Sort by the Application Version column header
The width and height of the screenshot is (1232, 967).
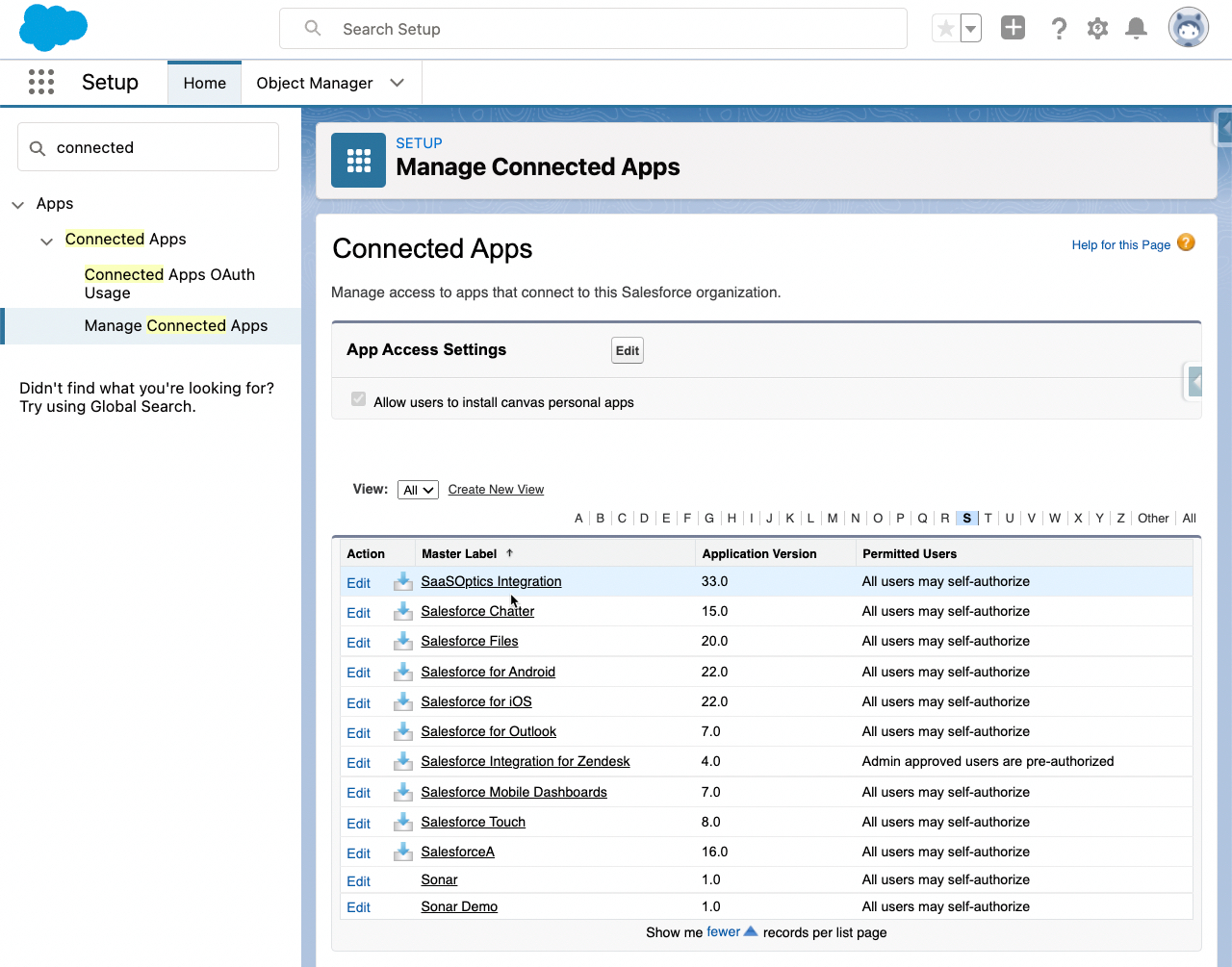(x=759, y=553)
